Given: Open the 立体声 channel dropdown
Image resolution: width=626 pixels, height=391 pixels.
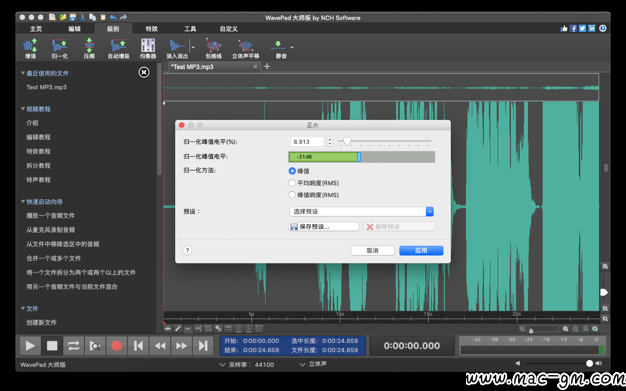Looking at the screenshot, I should (x=313, y=364).
